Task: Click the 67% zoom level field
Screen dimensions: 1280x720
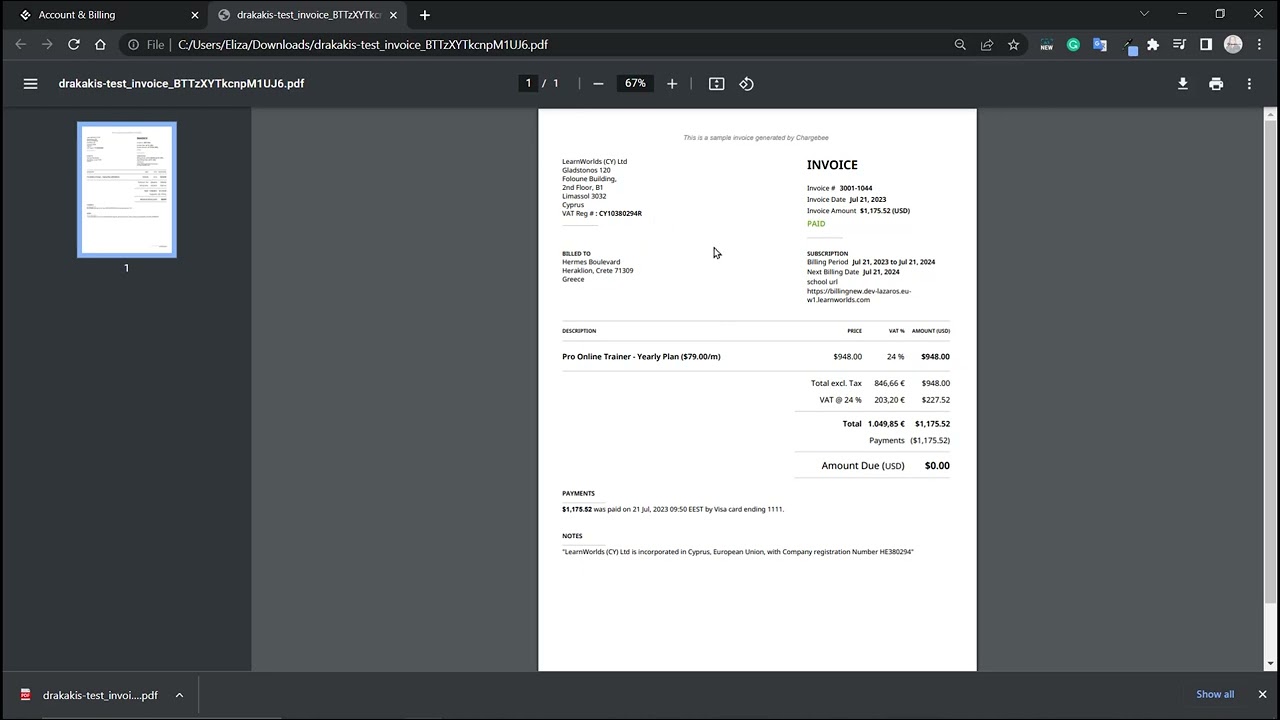Action: 635,84
